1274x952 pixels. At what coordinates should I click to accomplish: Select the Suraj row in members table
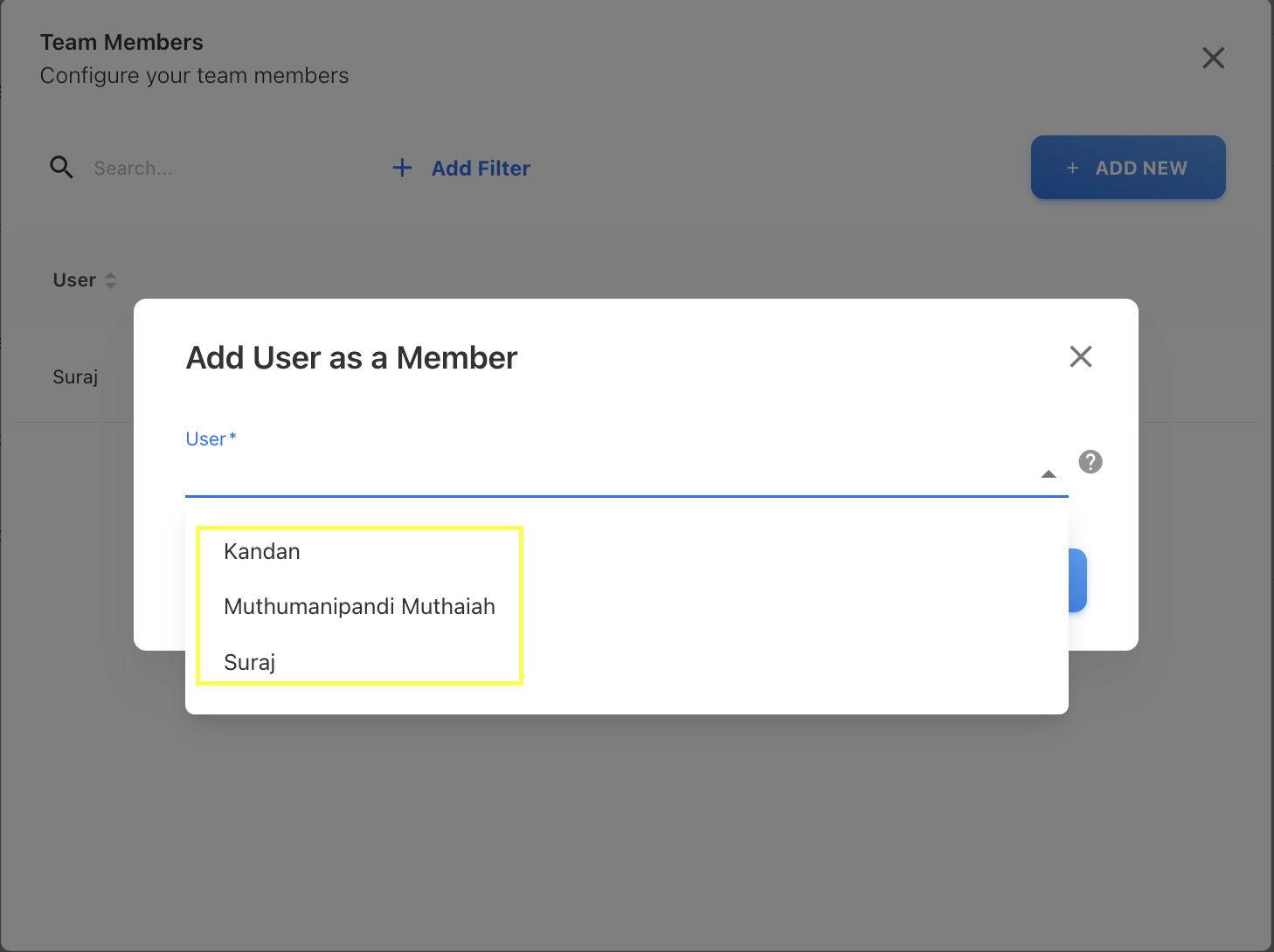[x=75, y=376]
